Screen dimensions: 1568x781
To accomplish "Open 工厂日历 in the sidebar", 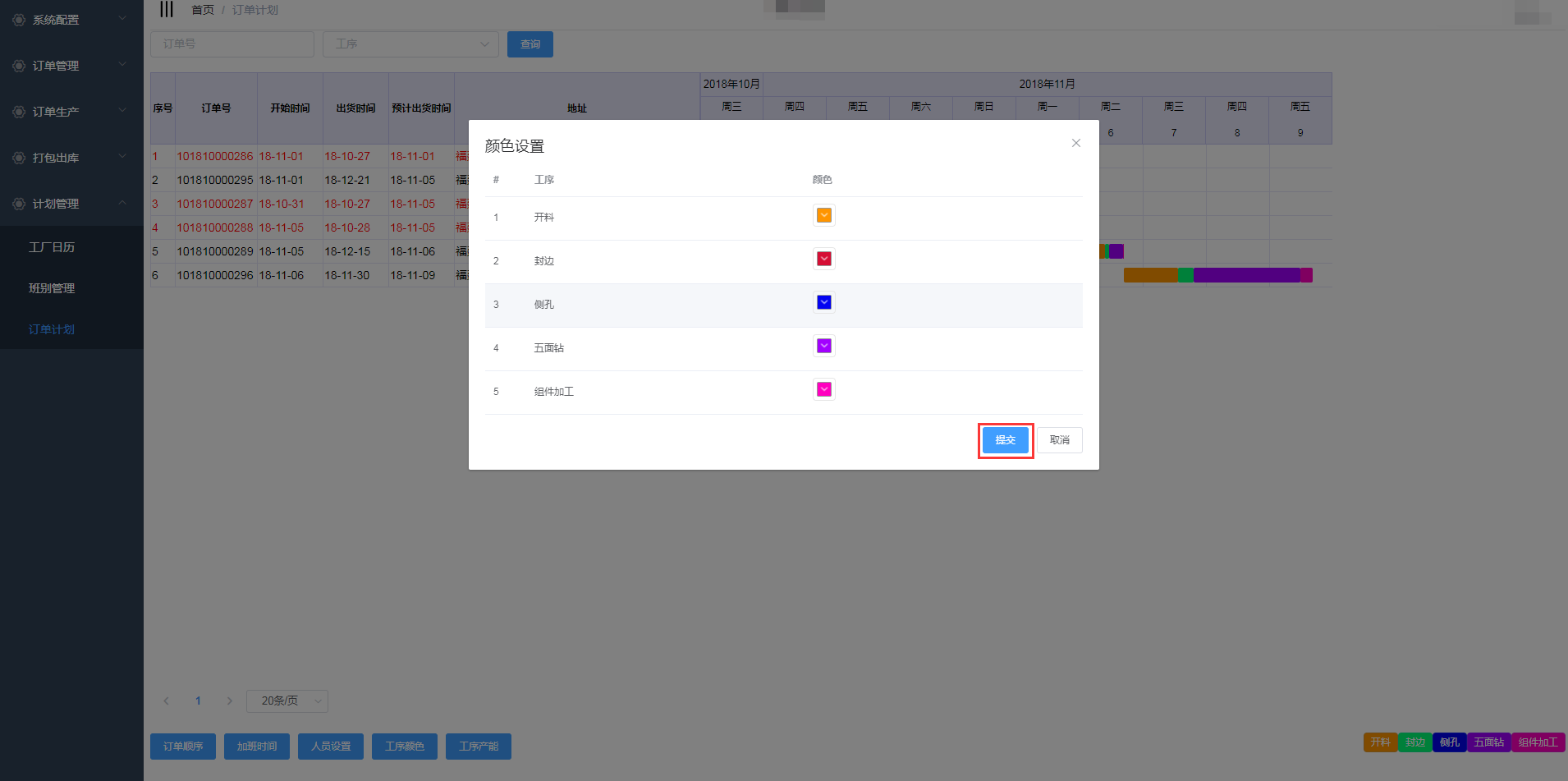I will (x=52, y=247).
